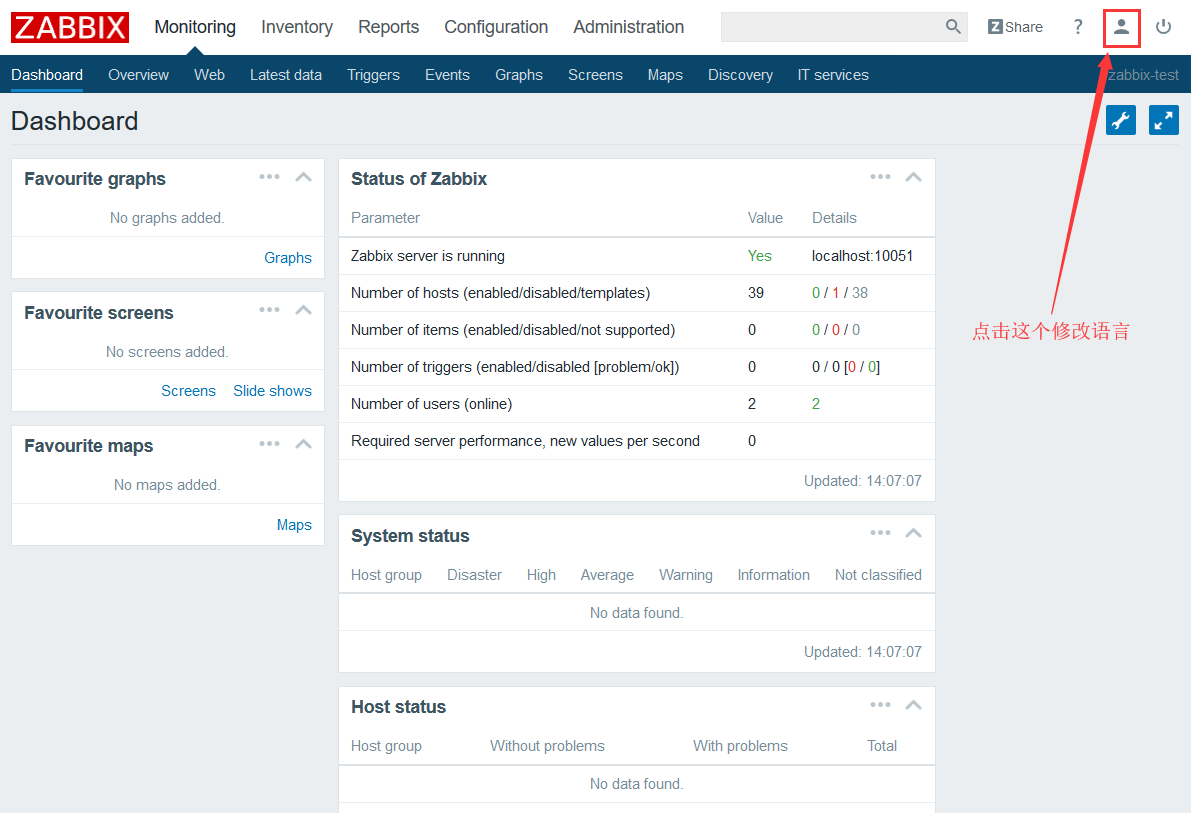This screenshot has height=813, width=1192.
Task: Open the user profile icon
Action: click(x=1121, y=27)
